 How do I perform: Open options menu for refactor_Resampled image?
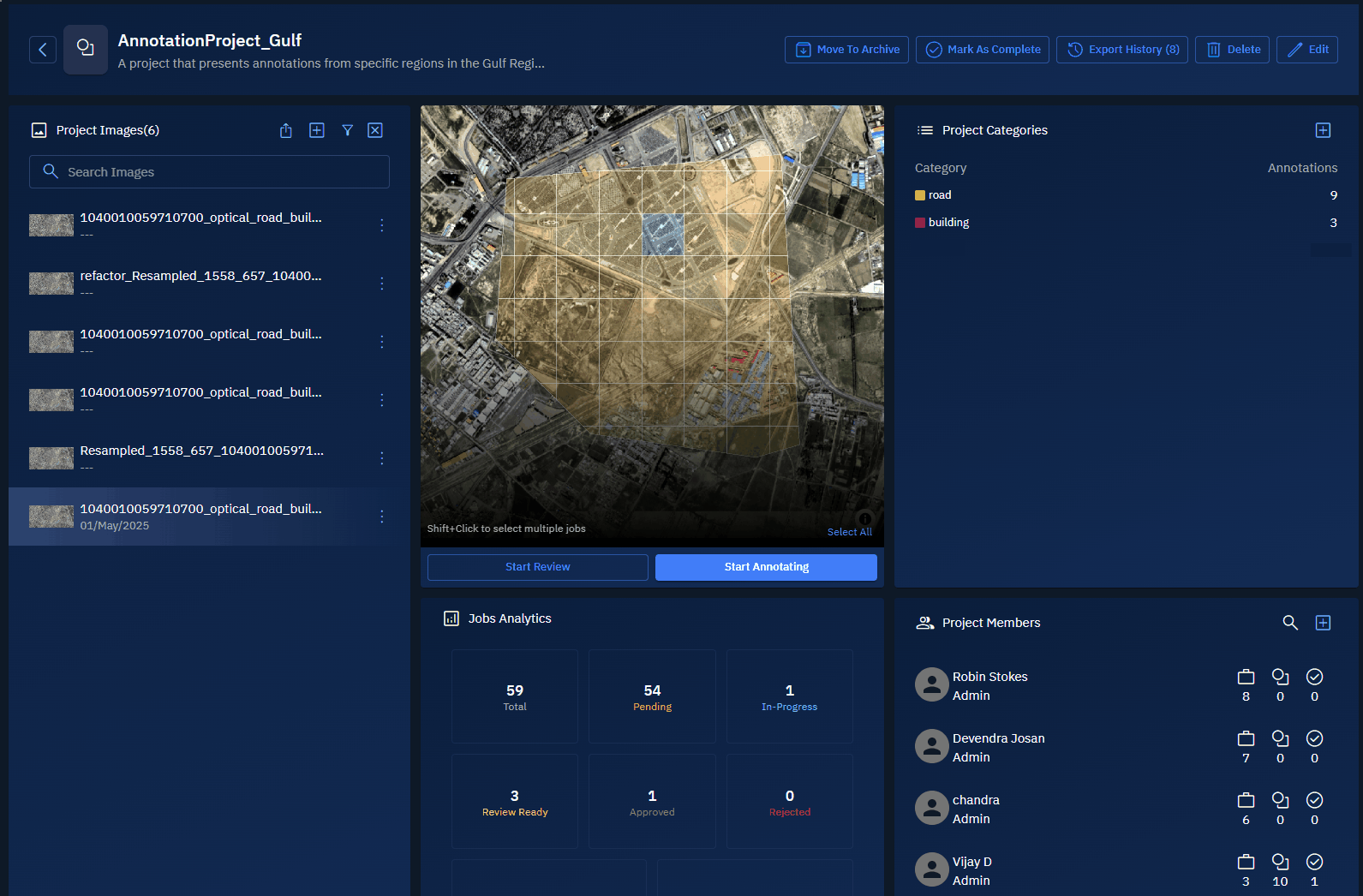pos(382,284)
